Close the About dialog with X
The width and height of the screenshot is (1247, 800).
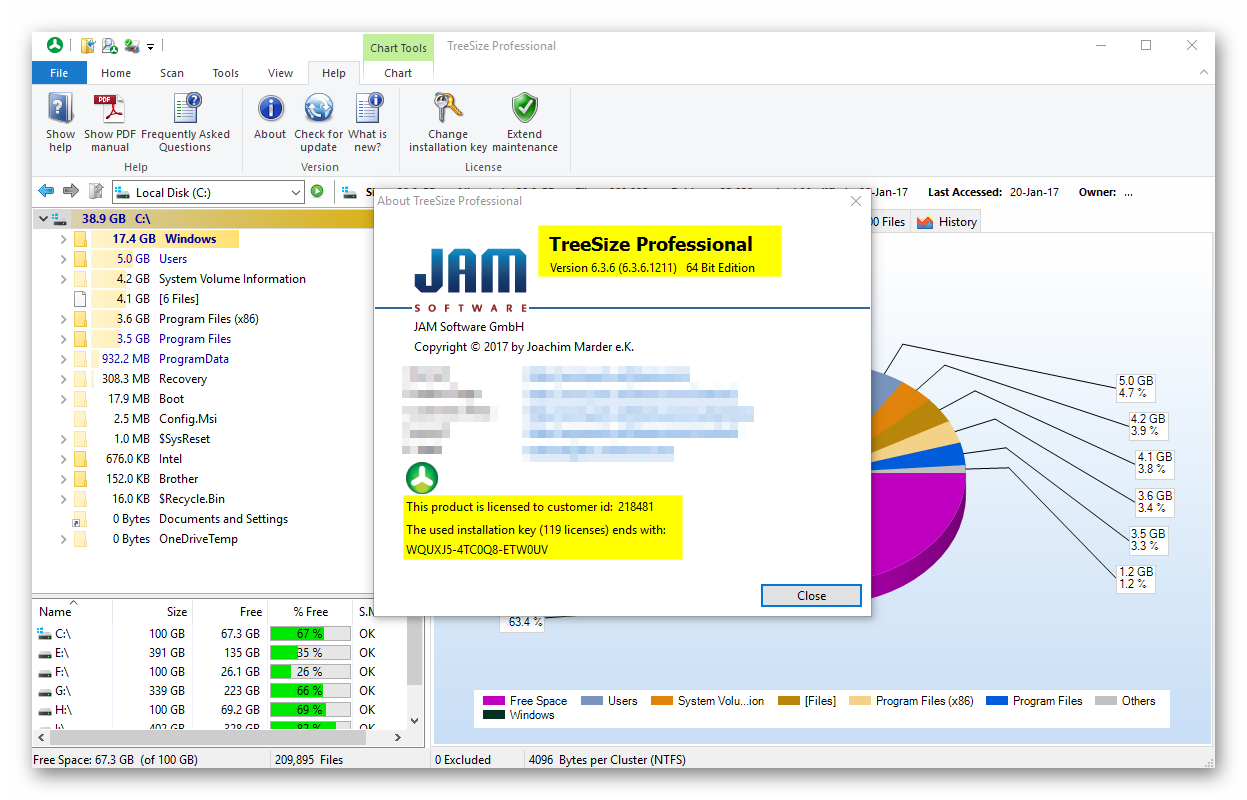(855, 201)
